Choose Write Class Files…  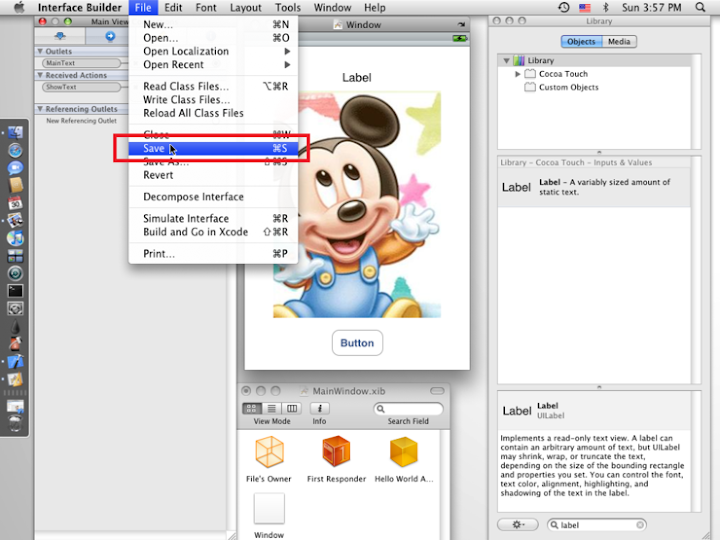click(213, 100)
